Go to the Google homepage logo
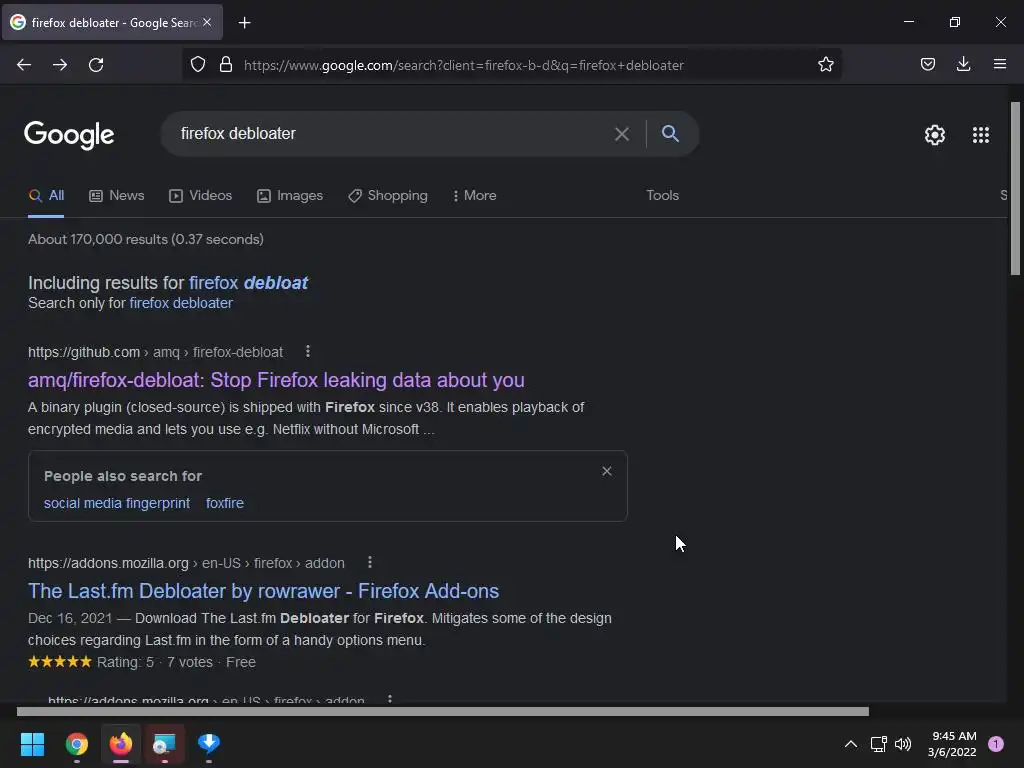 point(69,135)
